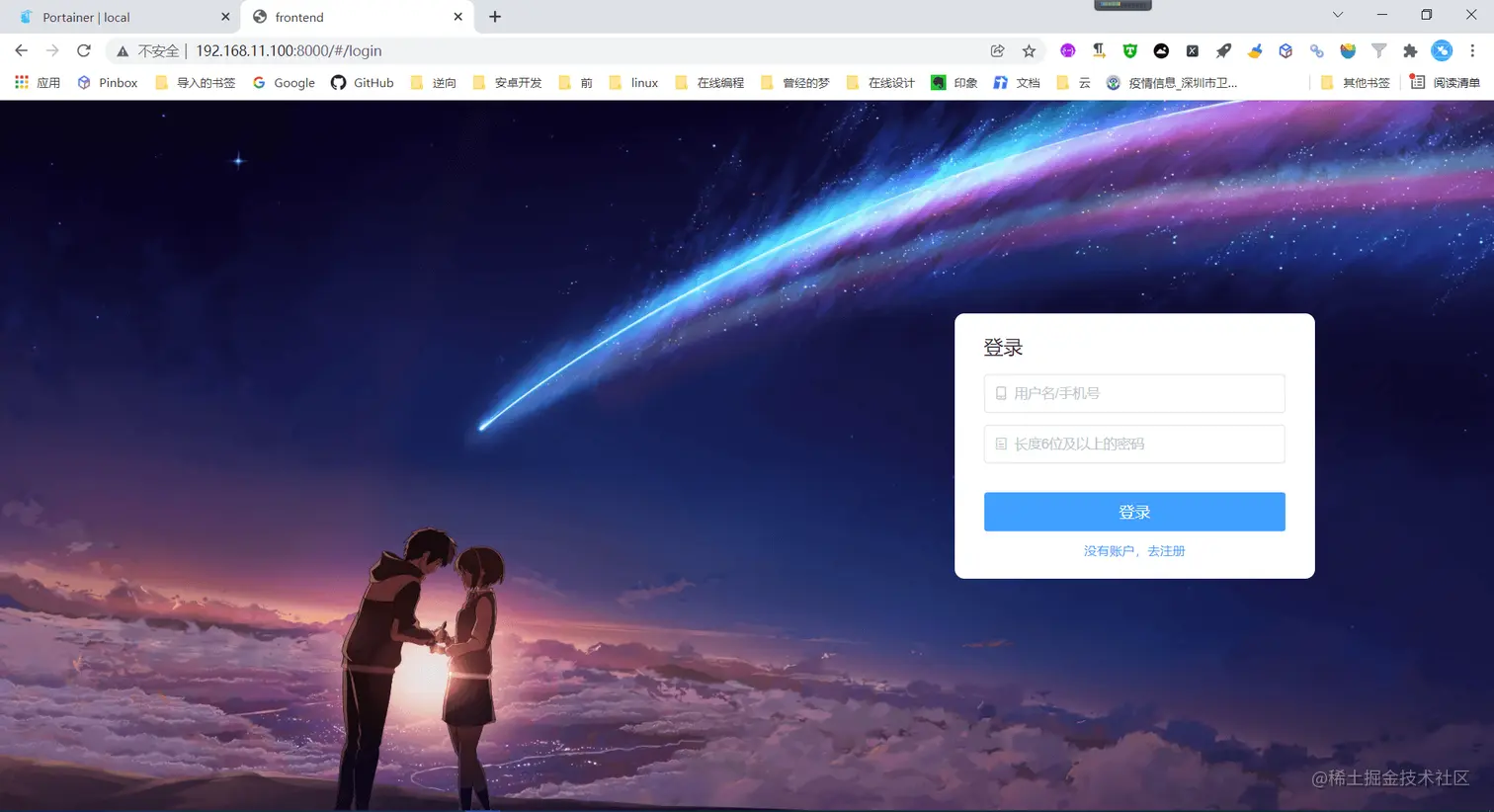Click the green shield extension icon
Image resolution: width=1494 pixels, height=812 pixels.
1129,50
